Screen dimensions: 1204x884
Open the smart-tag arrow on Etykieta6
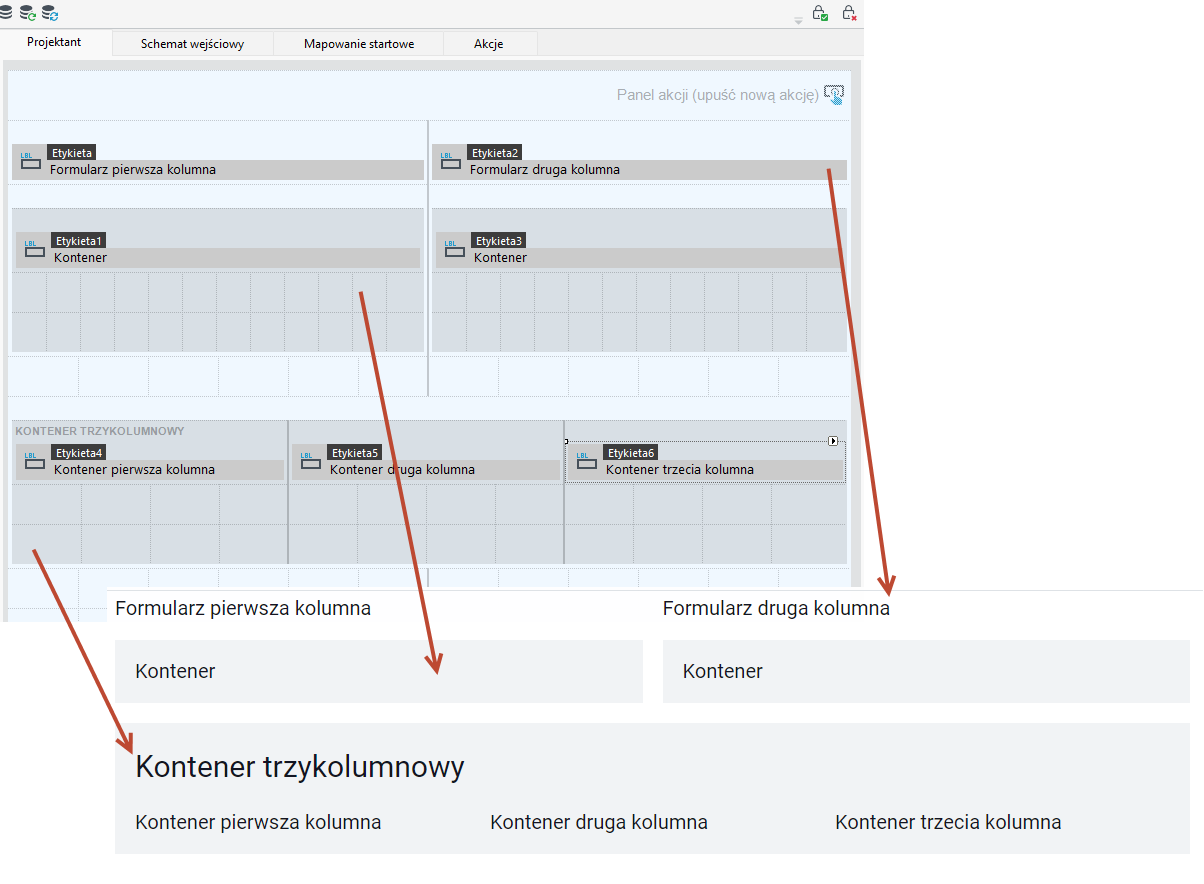834,441
